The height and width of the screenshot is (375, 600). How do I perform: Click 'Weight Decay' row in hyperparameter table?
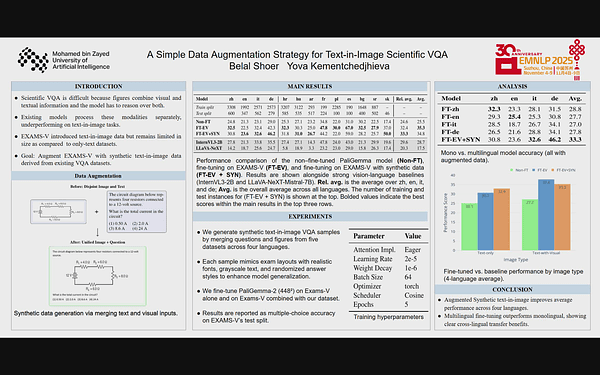pyautogui.click(x=388, y=268)
